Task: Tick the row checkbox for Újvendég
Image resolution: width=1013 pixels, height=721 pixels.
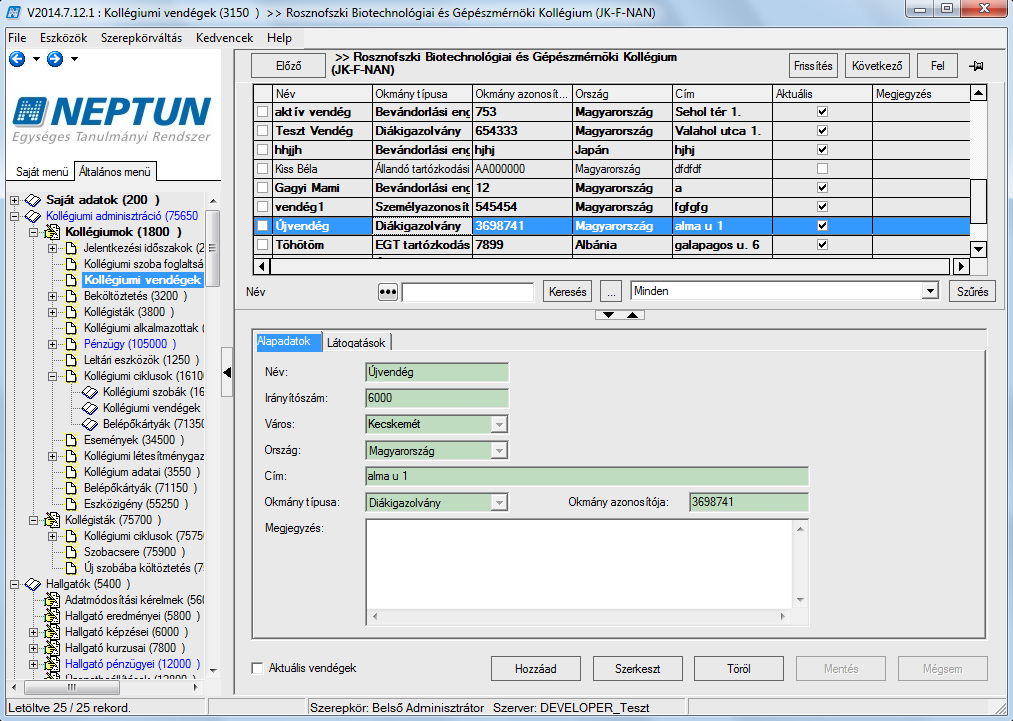Action: pyautogui.click(x=262, y=226)
